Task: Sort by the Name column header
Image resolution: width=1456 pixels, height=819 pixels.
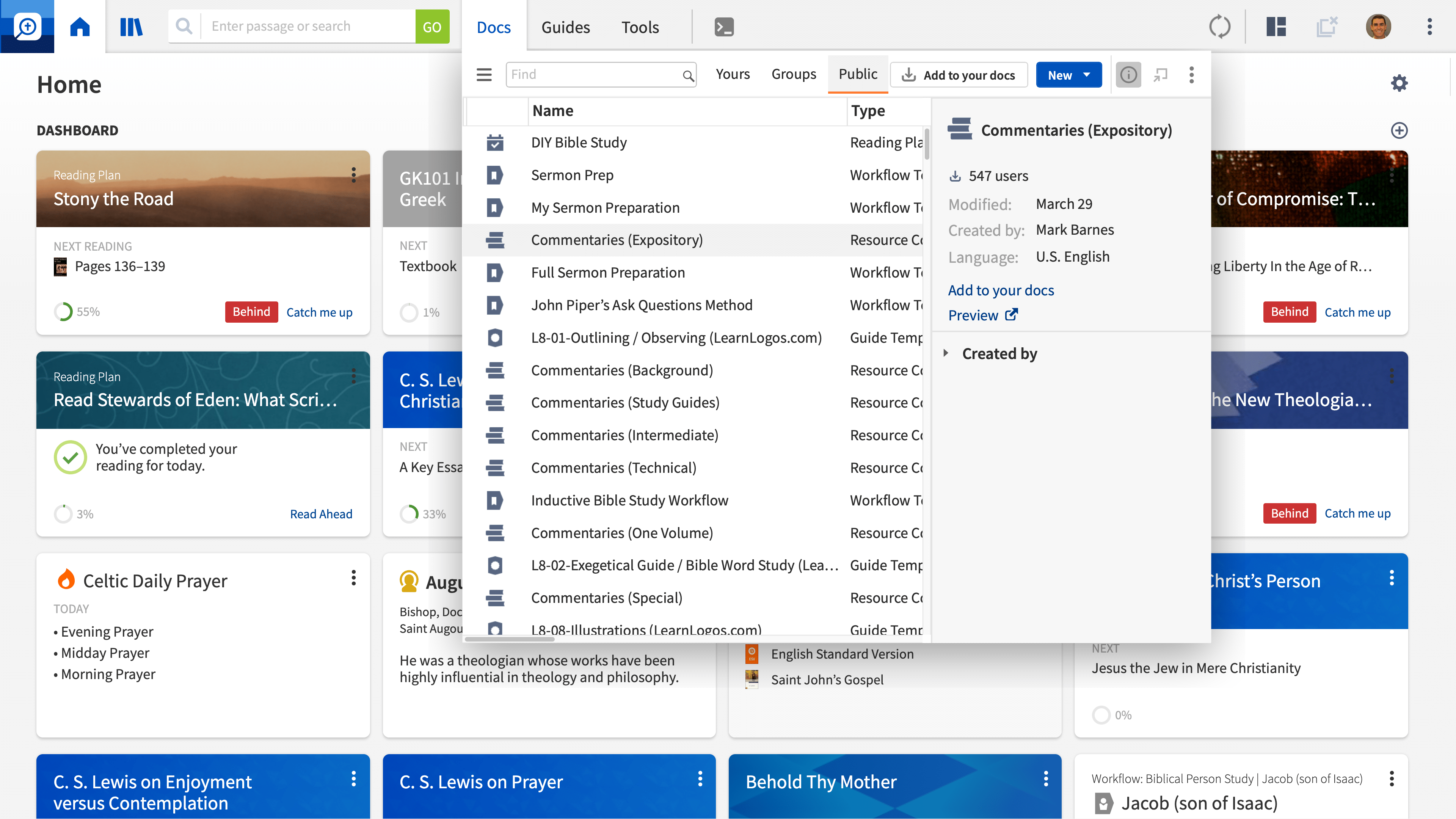Action: pos(687,111)
